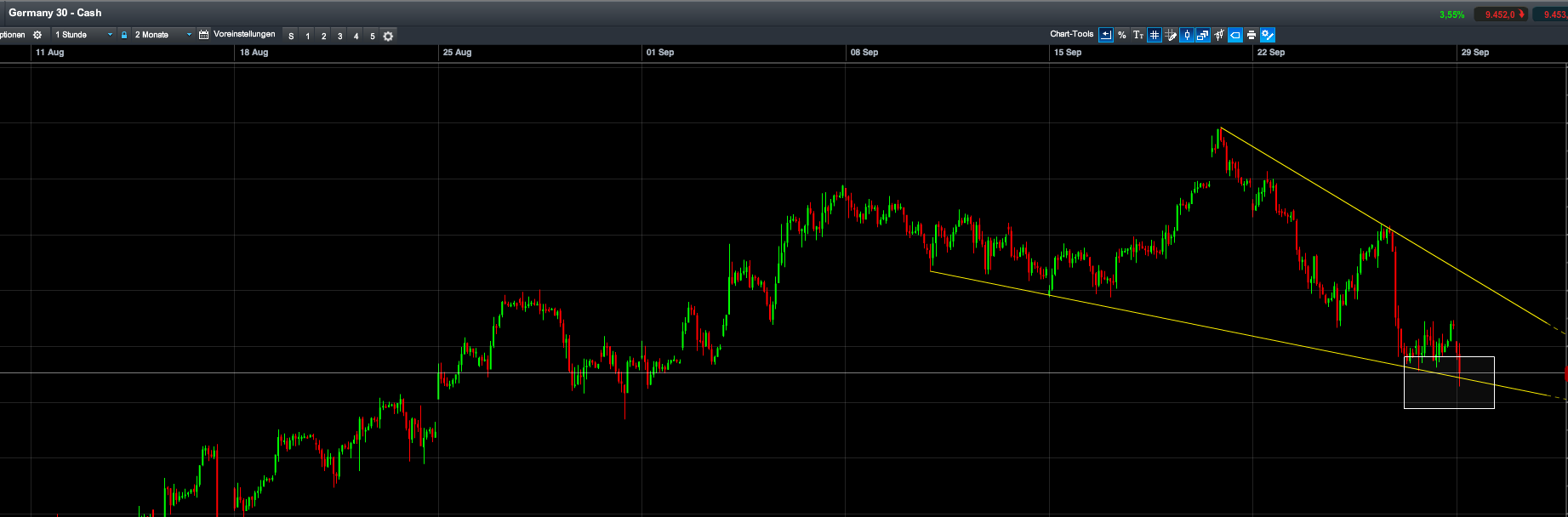Print the chart

pos(1252,35)
